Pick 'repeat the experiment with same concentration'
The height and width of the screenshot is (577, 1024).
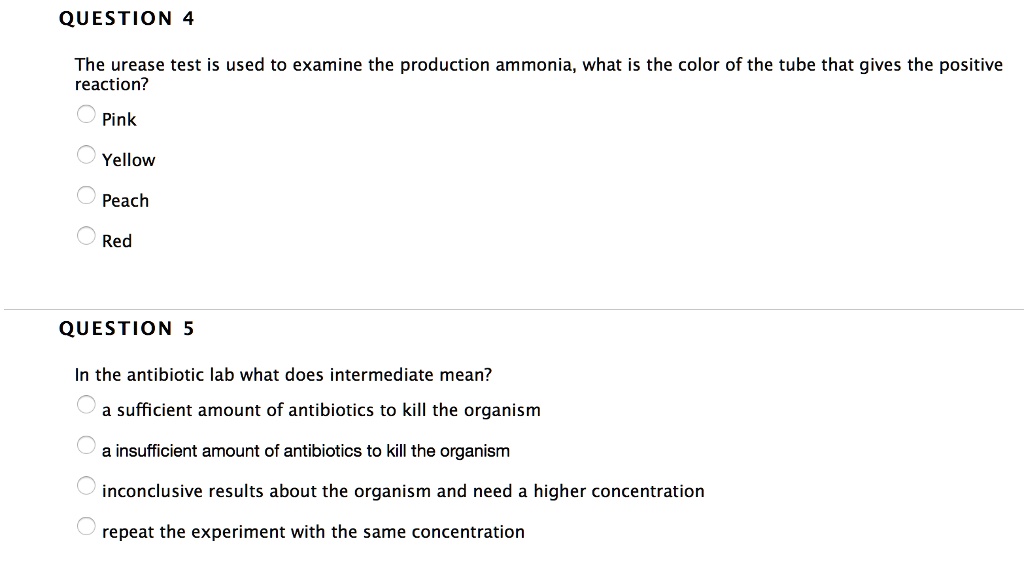(86, 525)
